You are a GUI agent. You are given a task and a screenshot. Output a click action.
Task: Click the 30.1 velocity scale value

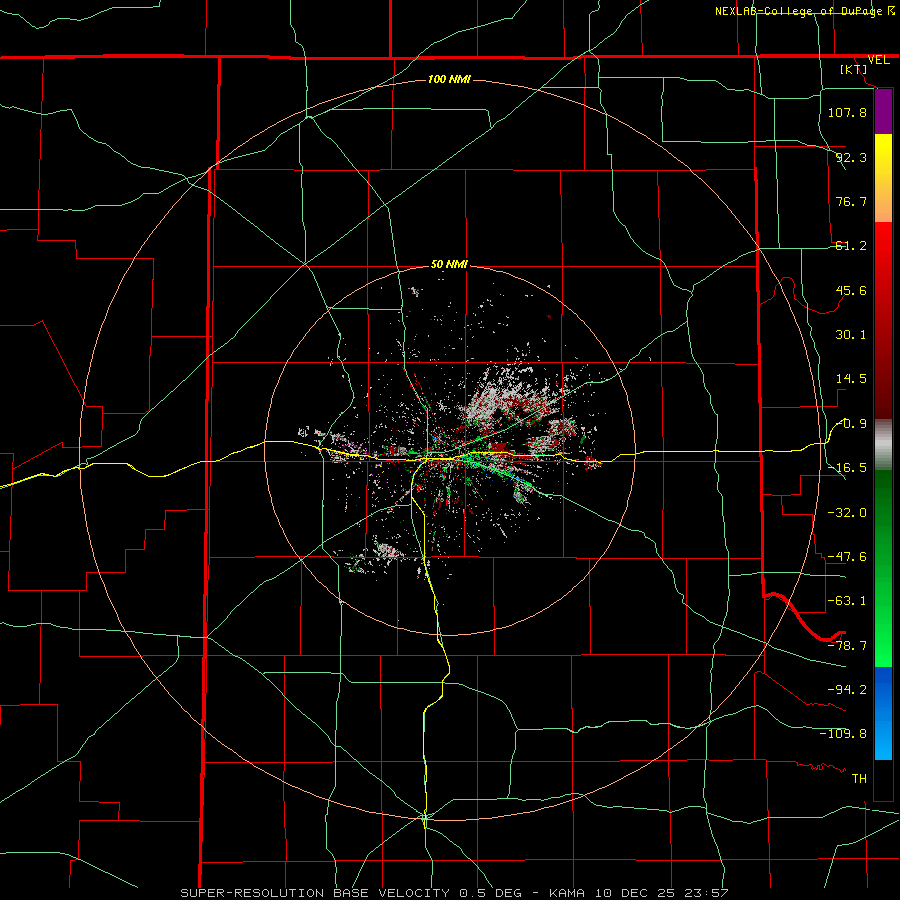(x=851, y=335)
